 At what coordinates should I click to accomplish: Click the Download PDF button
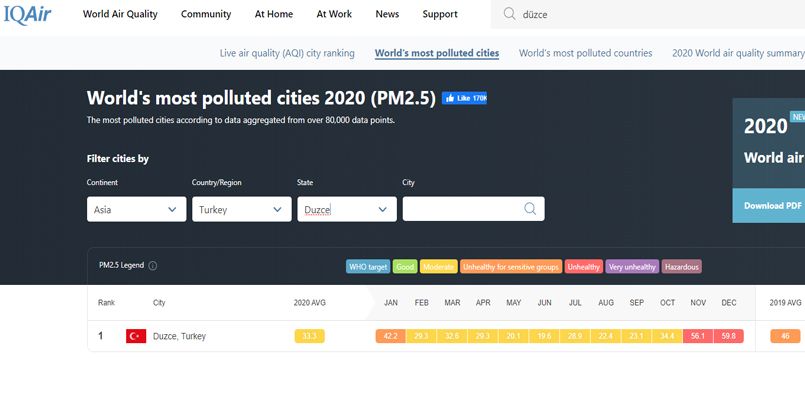click(769, 205)
